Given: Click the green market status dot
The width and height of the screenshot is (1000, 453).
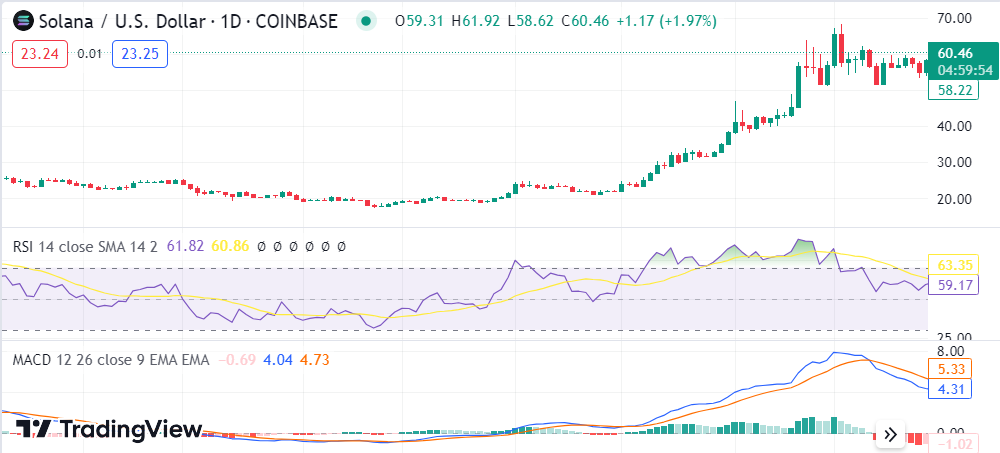Looking at the screenshot, I should 367,20.
